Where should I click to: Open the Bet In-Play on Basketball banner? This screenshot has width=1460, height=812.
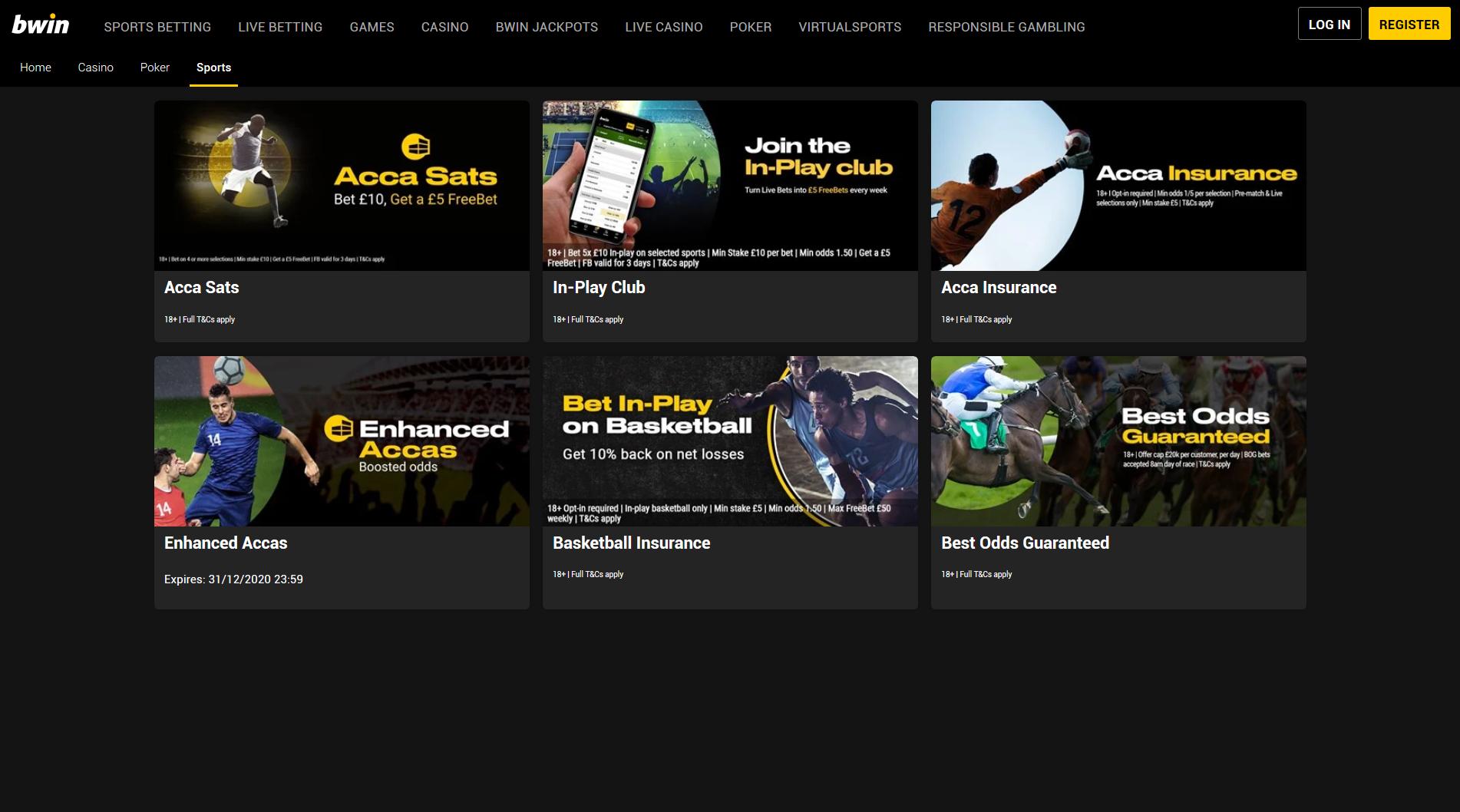click(x=730, y=441)
